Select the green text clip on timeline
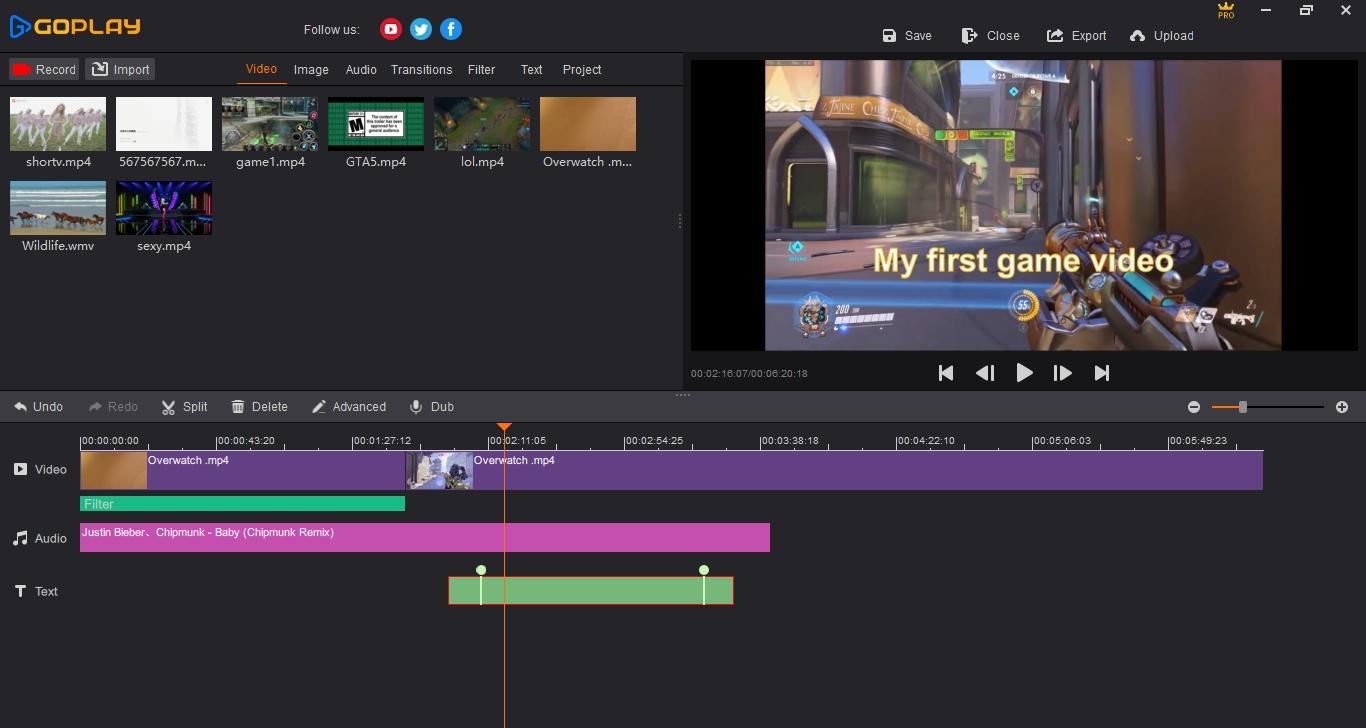Viewport: 1366px width, 728px height. click(x=591, y=591)
